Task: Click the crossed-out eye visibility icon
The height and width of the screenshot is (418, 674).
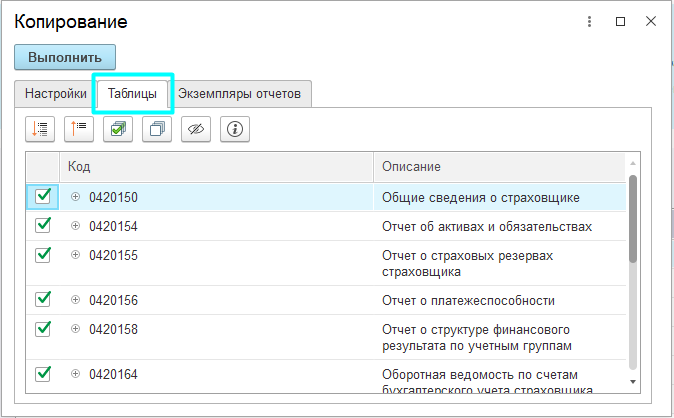Action: pyautogui.click(x=196, y=129)
